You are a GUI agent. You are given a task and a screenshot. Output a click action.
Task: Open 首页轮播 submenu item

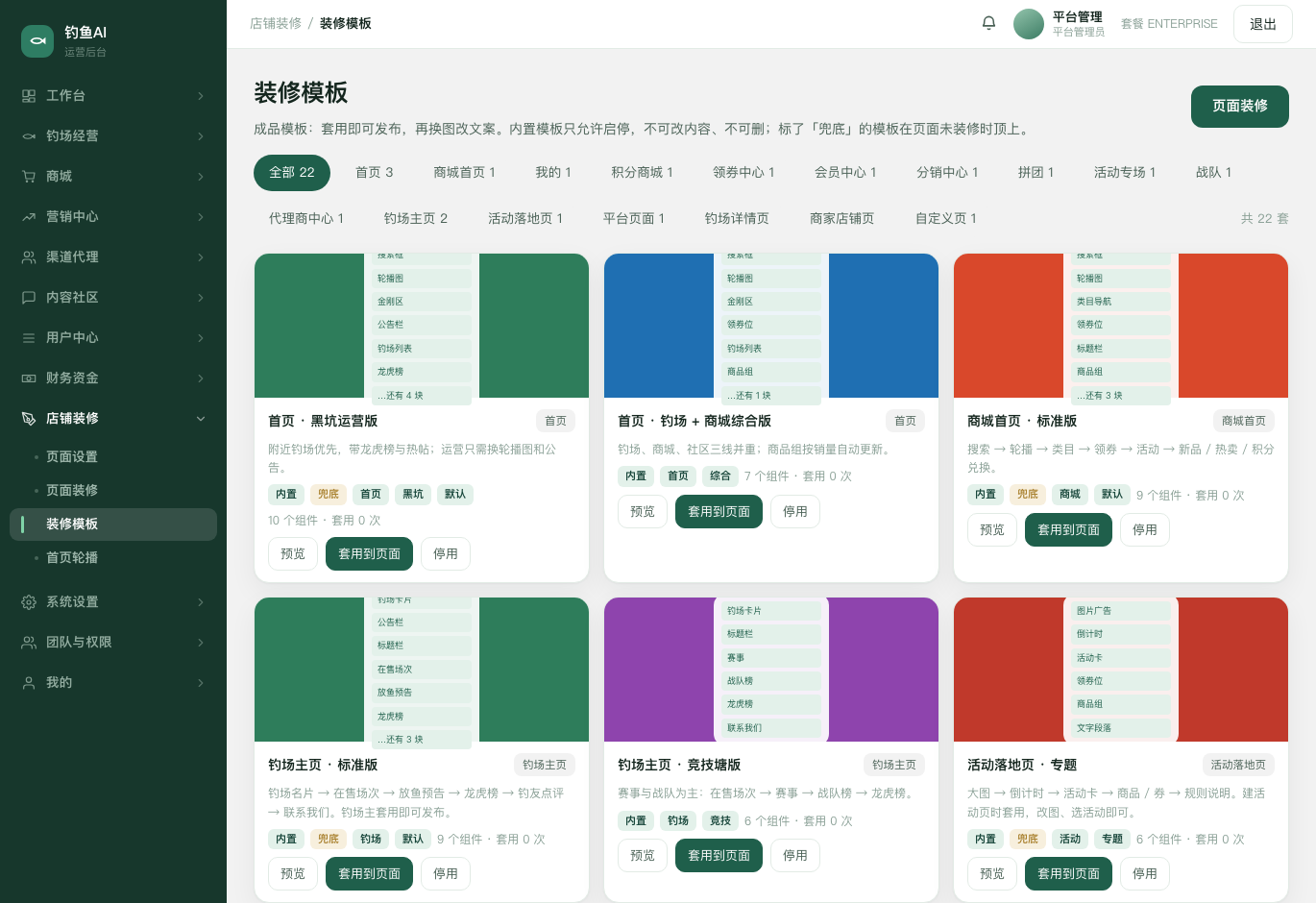113,558
